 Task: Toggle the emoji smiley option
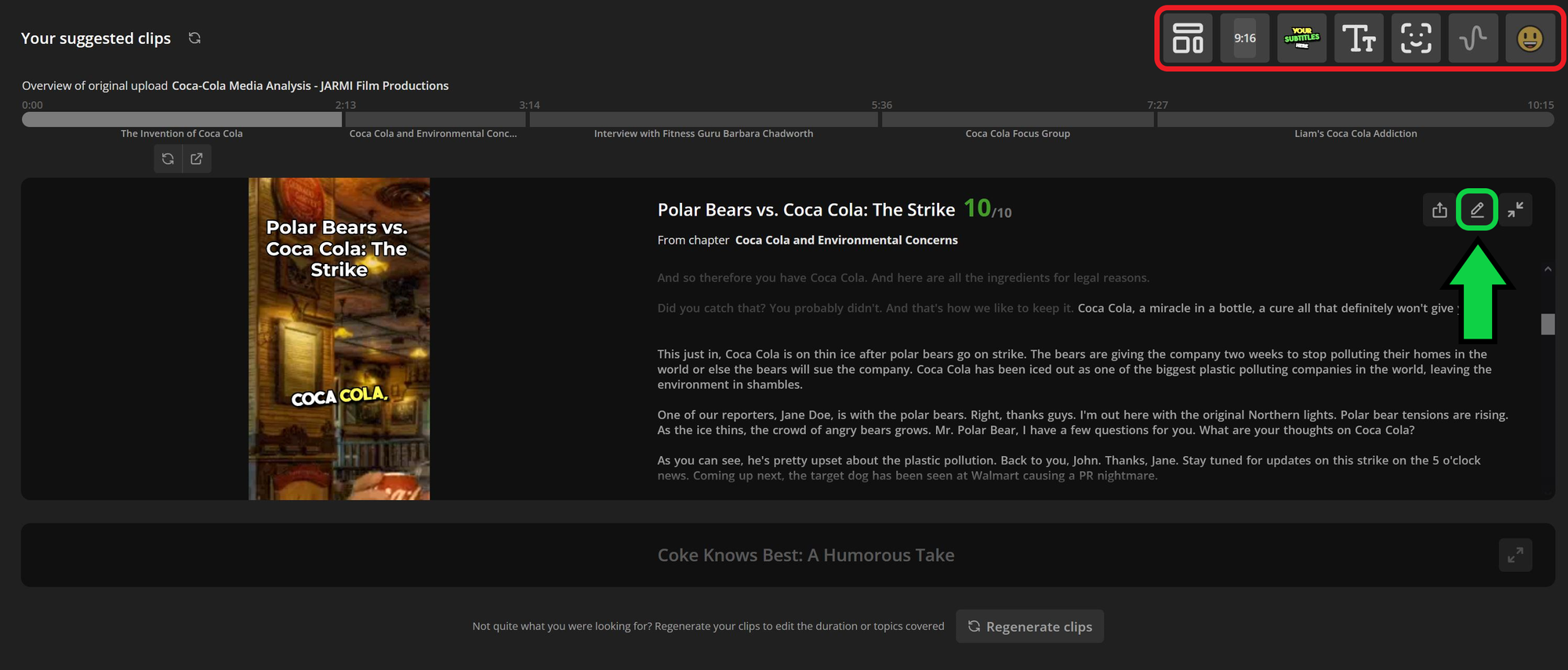pos(1530,38)
